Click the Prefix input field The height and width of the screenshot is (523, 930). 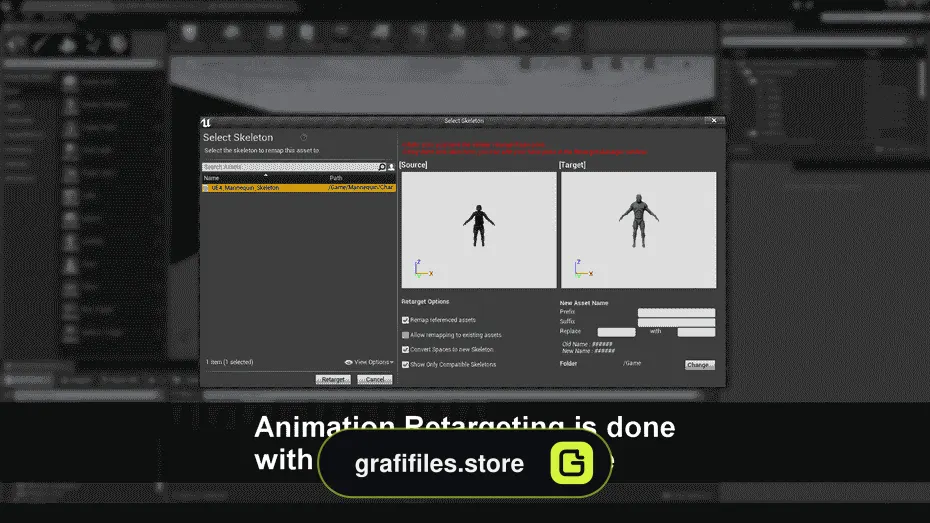coord(676,312)
